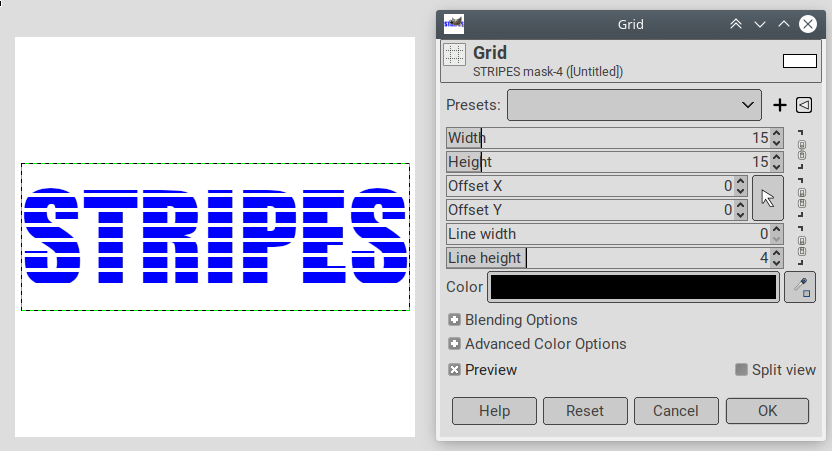Click the Offset Y input field

[x=591, y=210]
